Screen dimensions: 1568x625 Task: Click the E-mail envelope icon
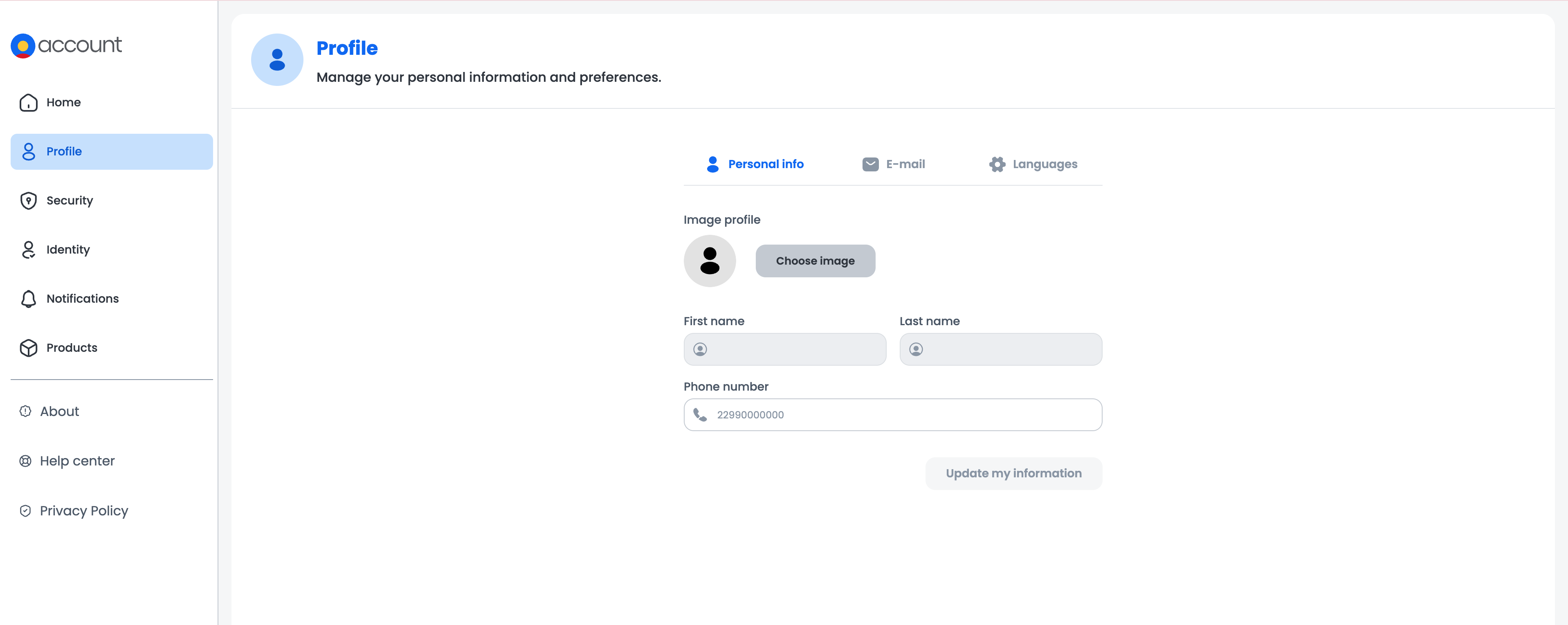(870, 164)
